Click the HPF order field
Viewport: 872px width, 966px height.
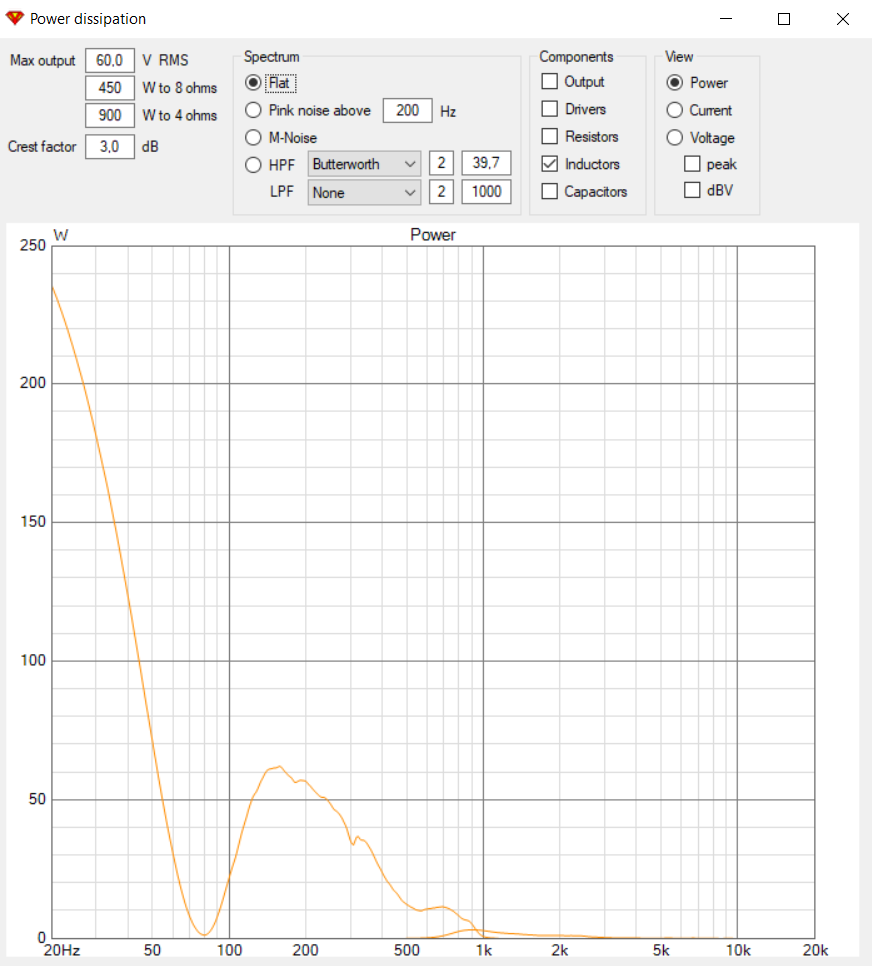441,163
